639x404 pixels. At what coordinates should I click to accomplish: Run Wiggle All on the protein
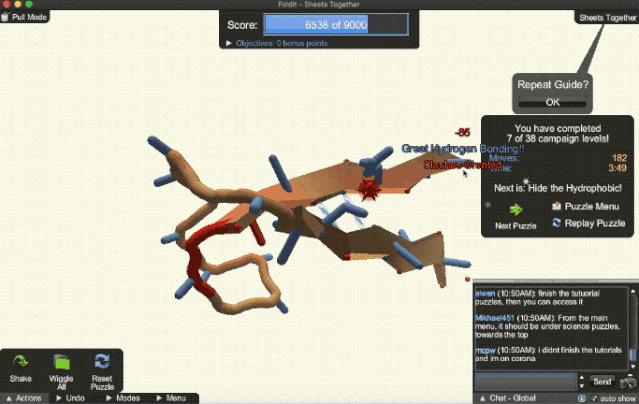click(61, 372)
